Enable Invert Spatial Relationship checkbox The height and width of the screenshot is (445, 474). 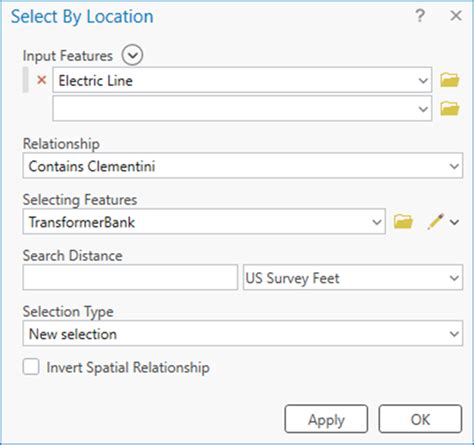[x=31, y=367]
